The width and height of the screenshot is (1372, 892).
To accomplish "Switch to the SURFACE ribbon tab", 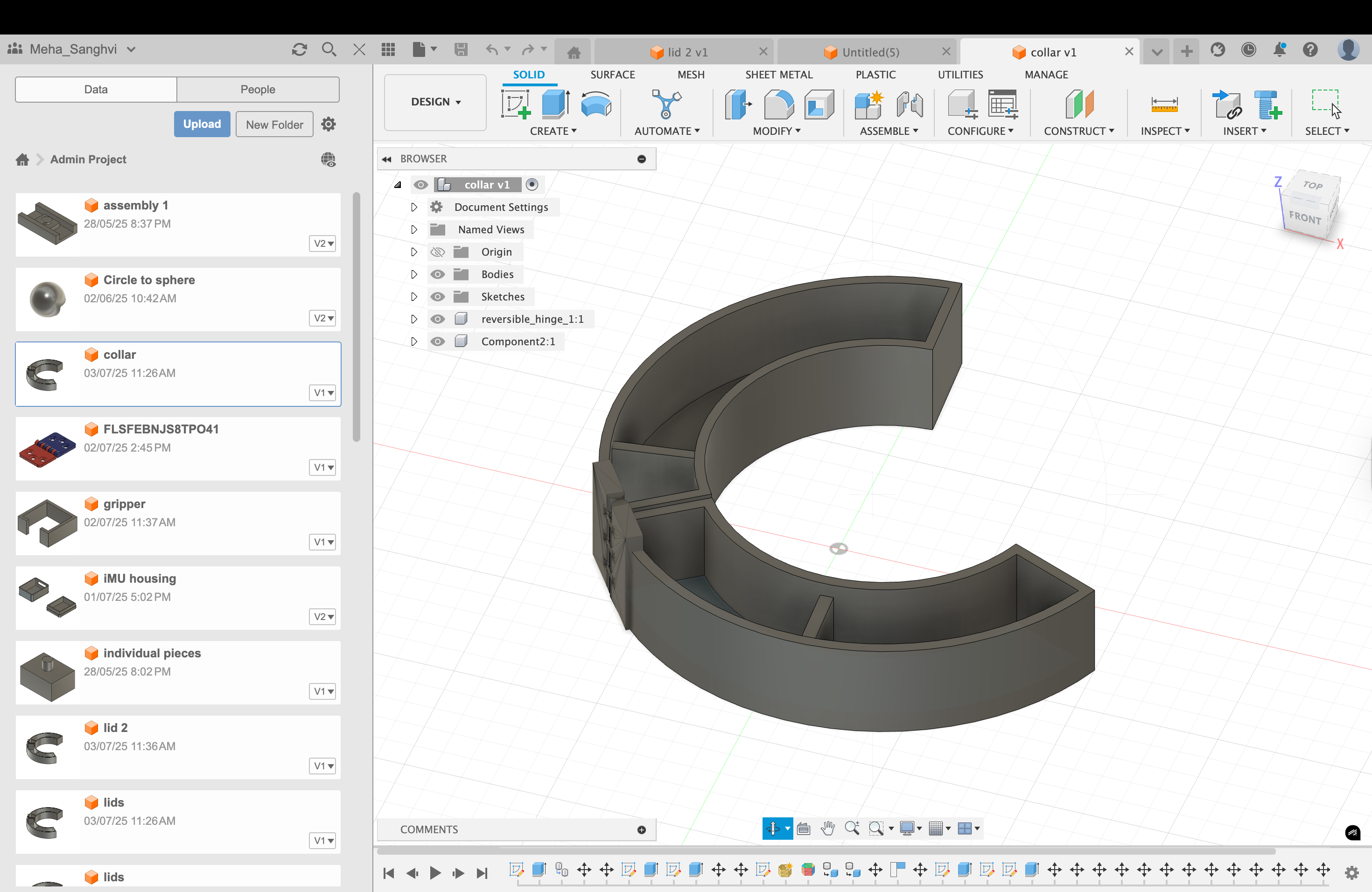I will pyautogui.click(x=612, y=74).
